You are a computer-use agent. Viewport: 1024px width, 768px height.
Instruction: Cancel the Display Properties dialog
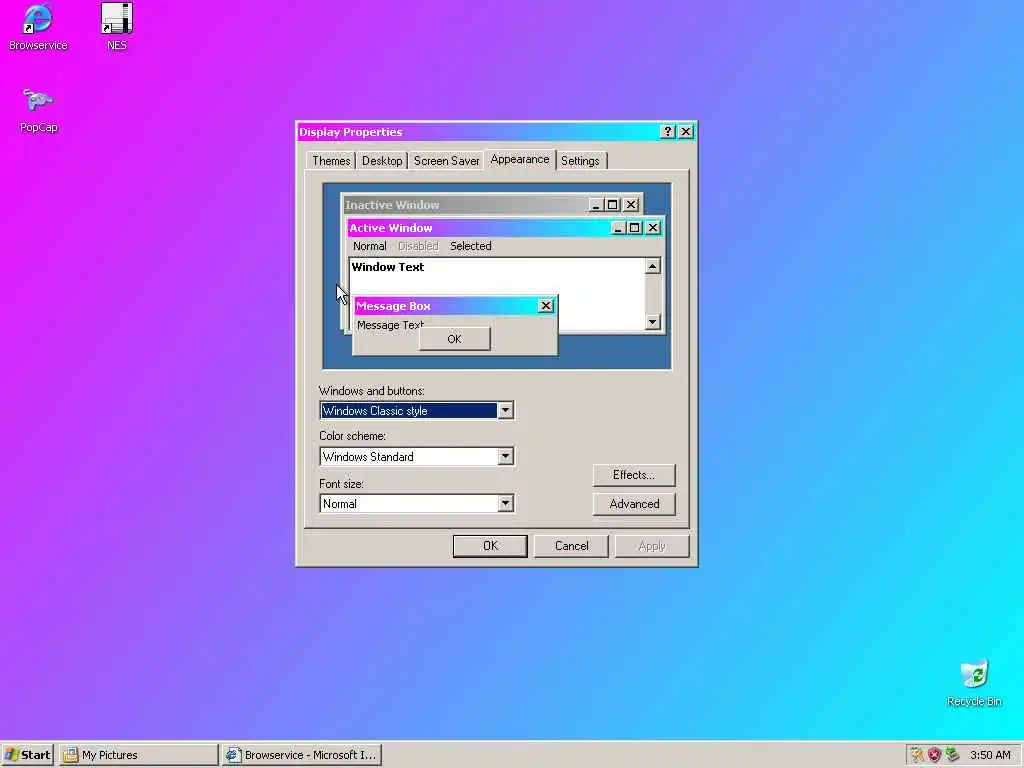click(571, 546)
